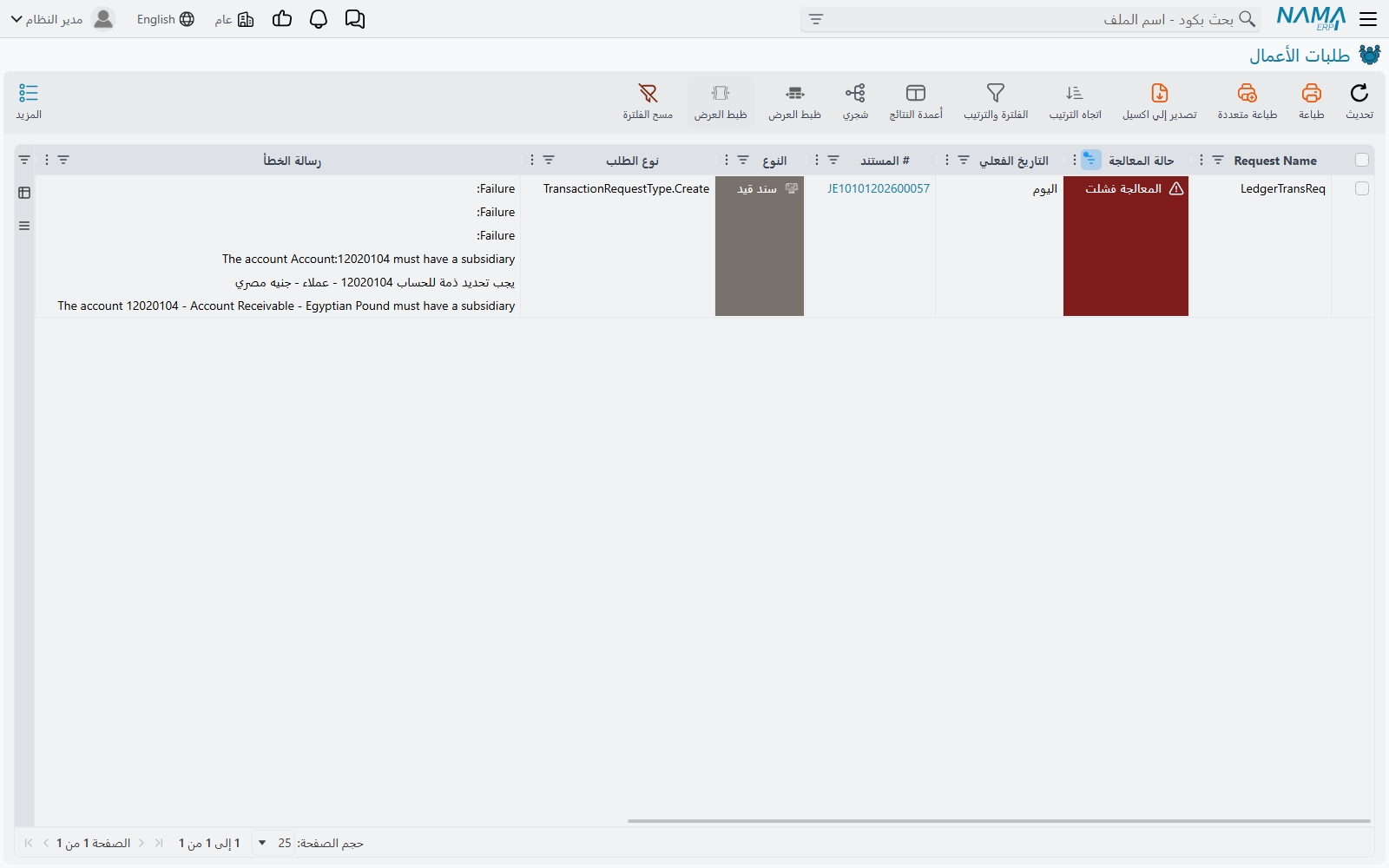1389x868 pixels.
Task: Filter the التاريخ الفعلي column
Action: pyautogui.click(x=964, y=160)
